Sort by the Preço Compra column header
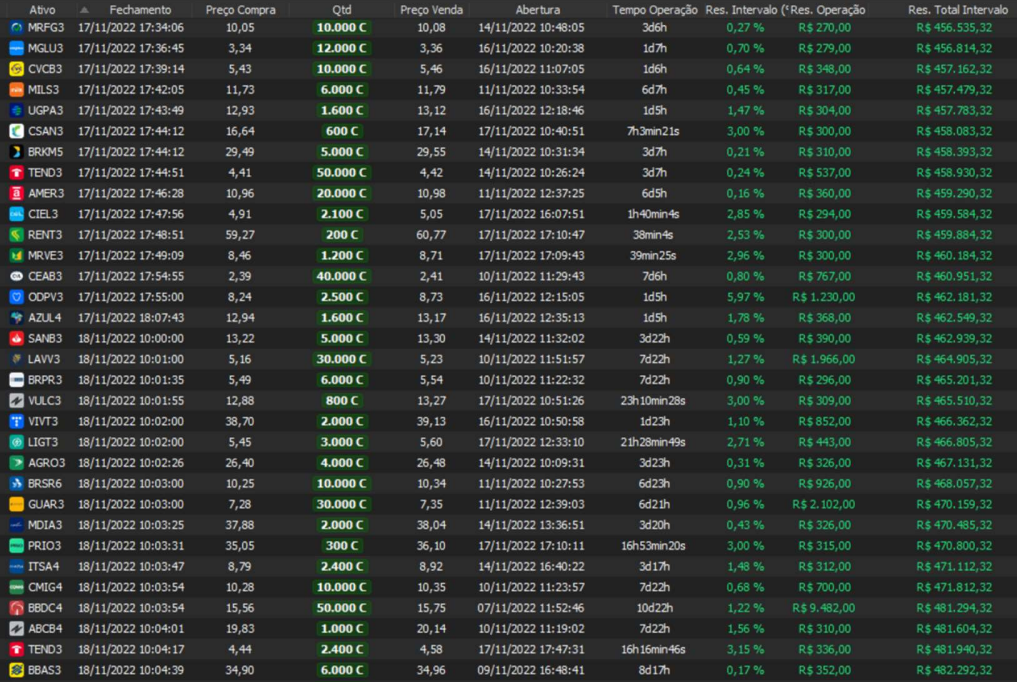 [x=240, y=10]
